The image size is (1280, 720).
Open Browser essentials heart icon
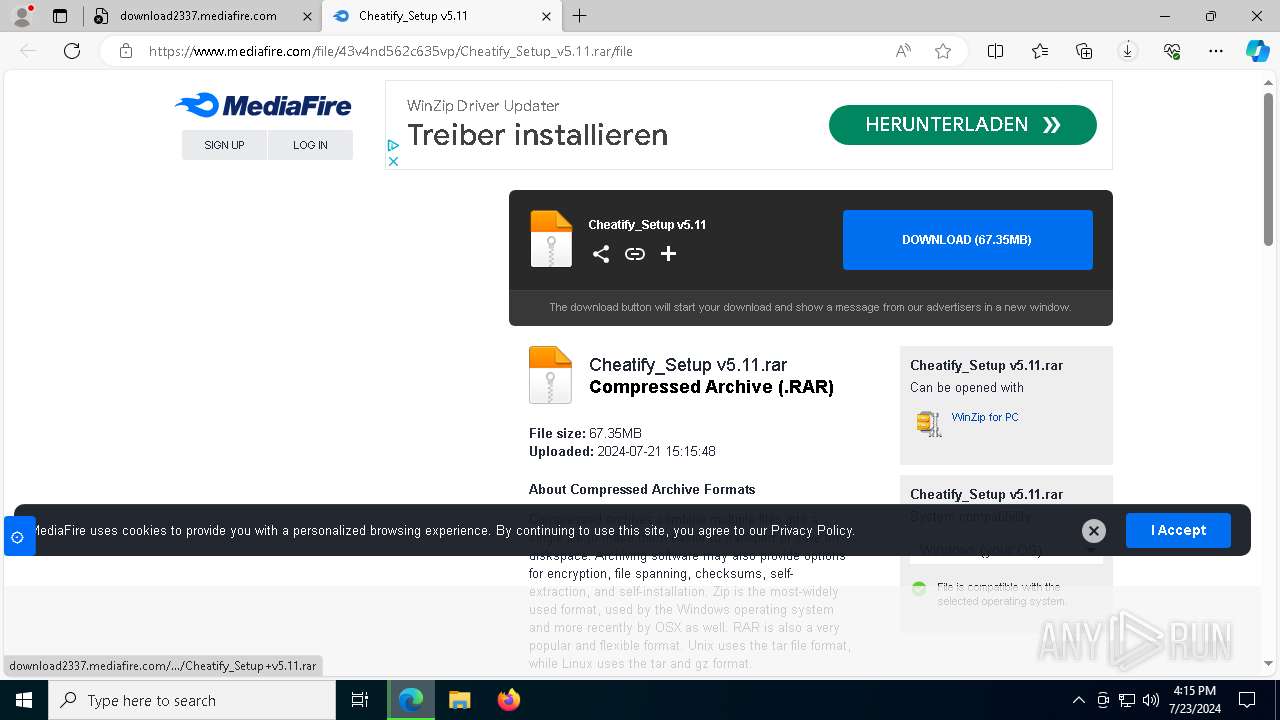click(1172, 51)
